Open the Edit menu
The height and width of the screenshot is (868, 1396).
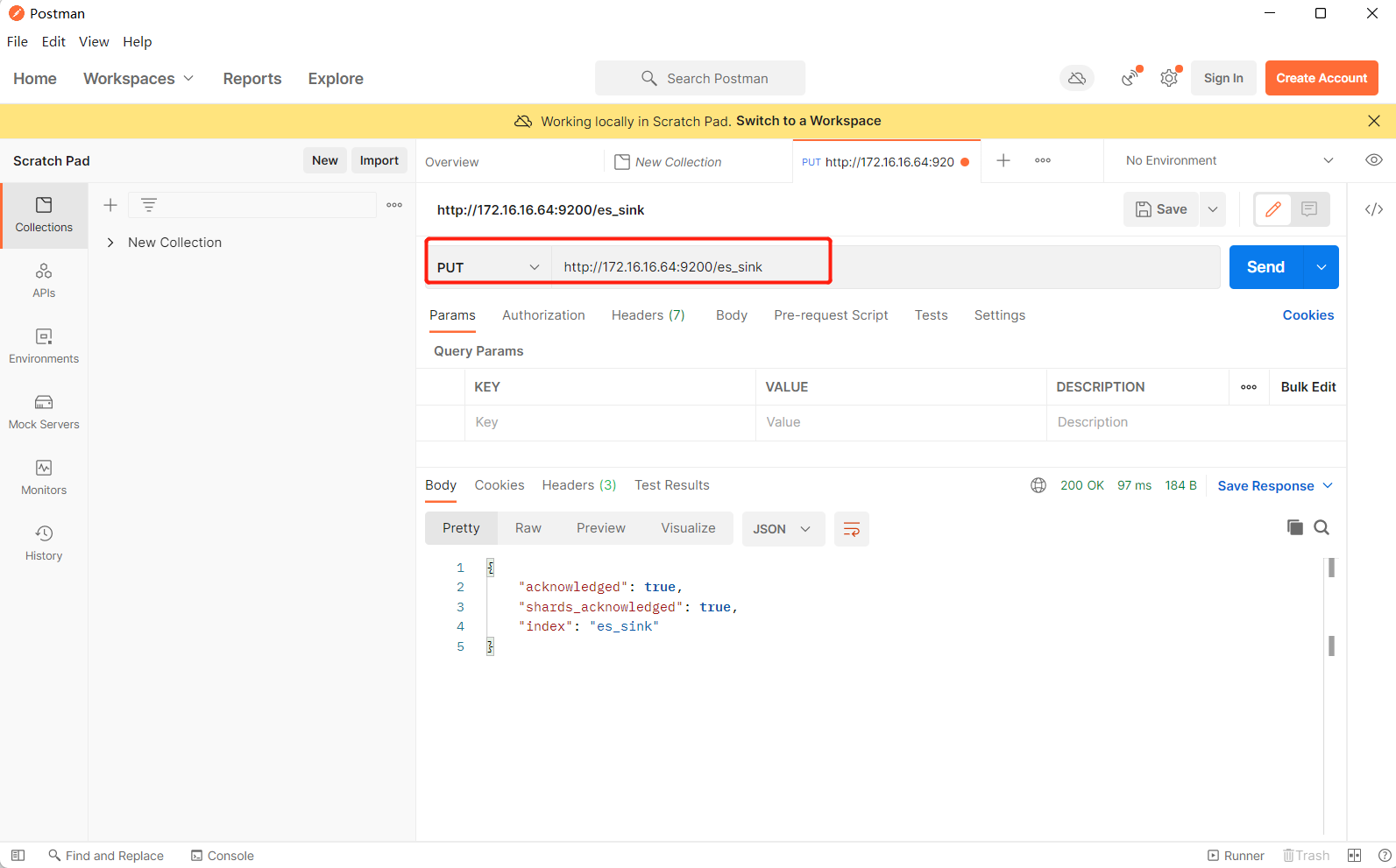pos(53,41)
